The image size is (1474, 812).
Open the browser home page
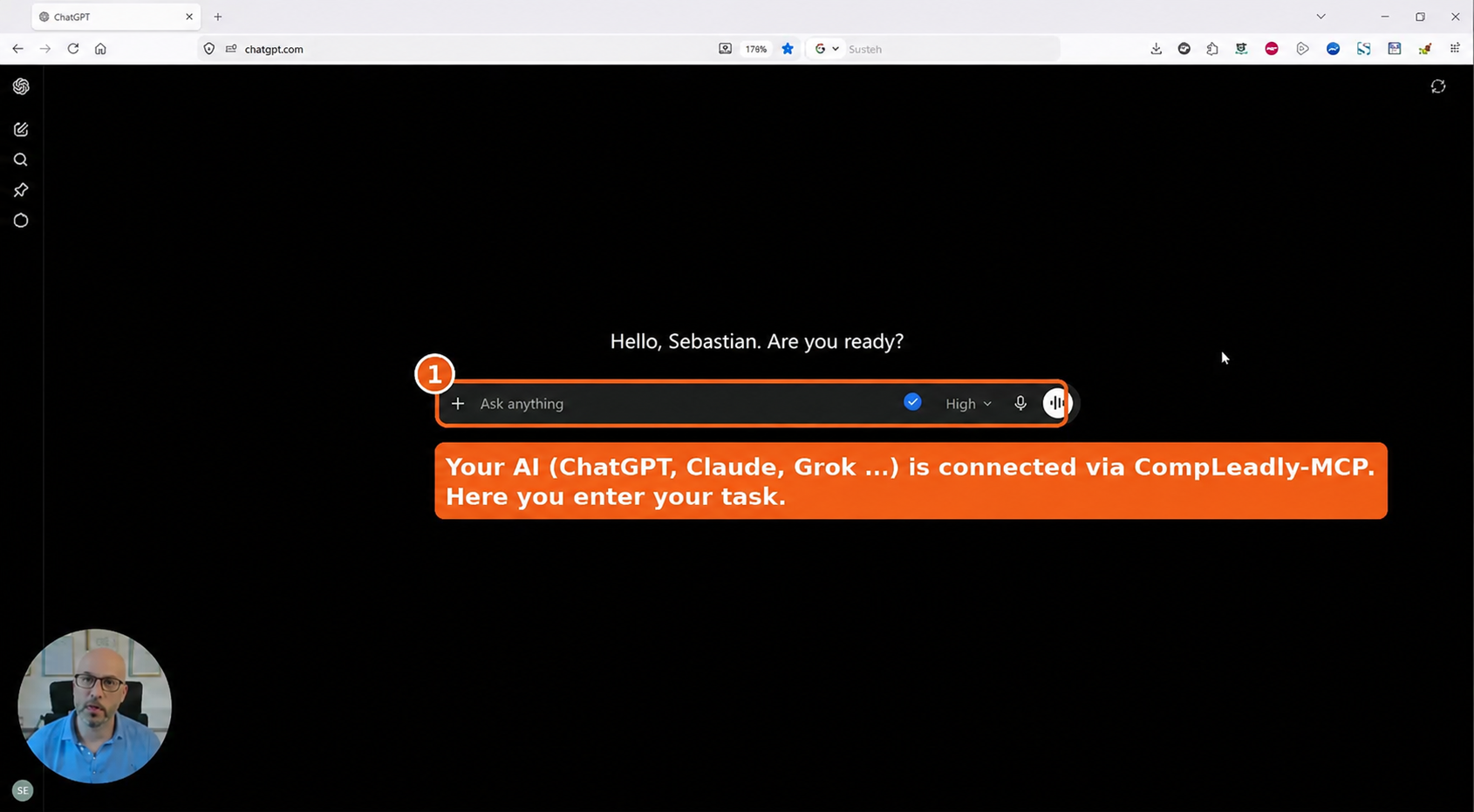click(x=100, y=49)
